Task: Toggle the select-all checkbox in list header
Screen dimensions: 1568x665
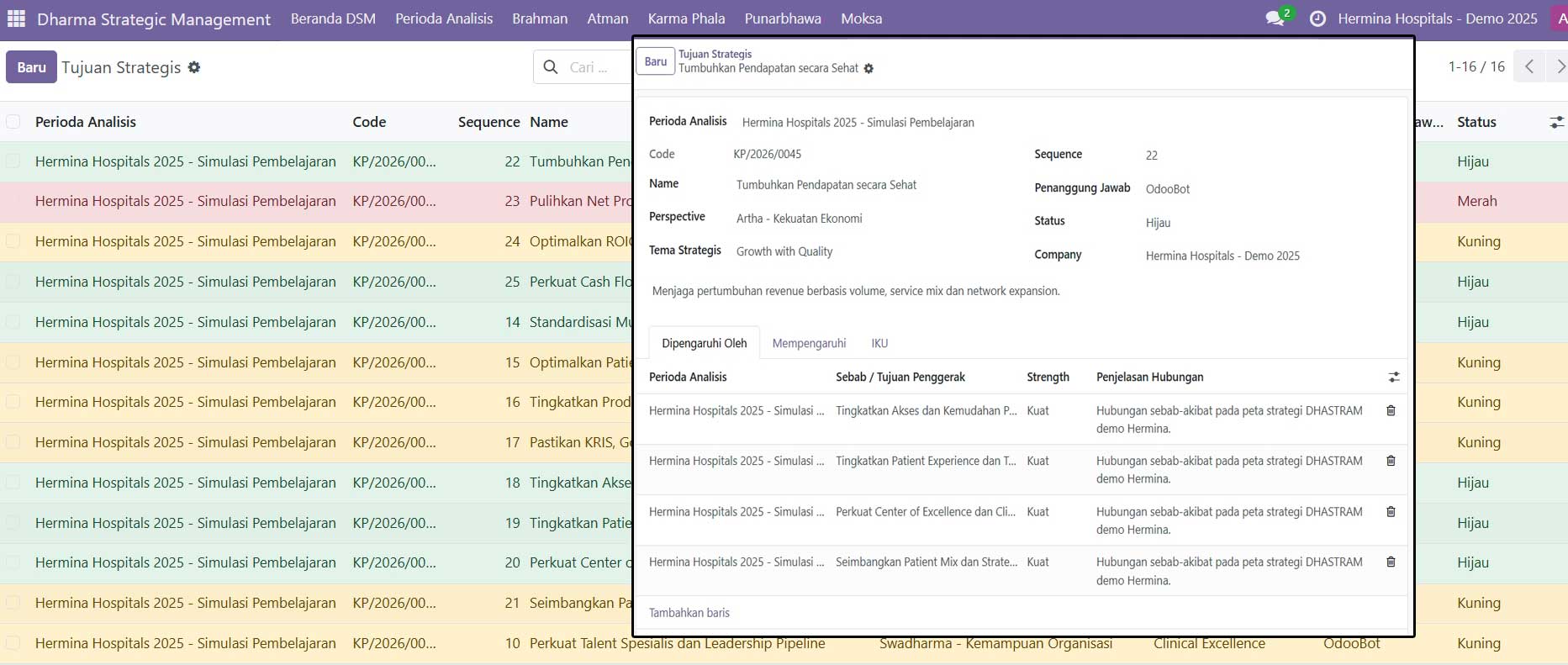Action: point(13,122)
